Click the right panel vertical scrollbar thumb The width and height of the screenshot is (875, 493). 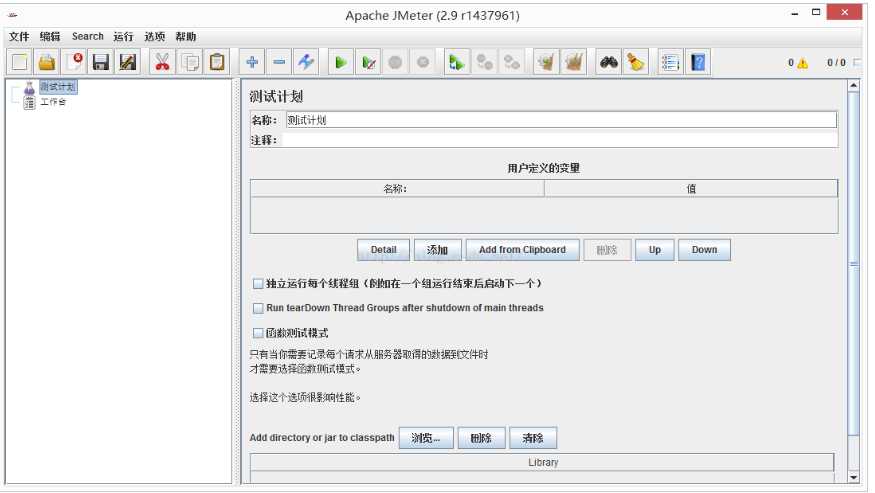[x=853, y=264]
